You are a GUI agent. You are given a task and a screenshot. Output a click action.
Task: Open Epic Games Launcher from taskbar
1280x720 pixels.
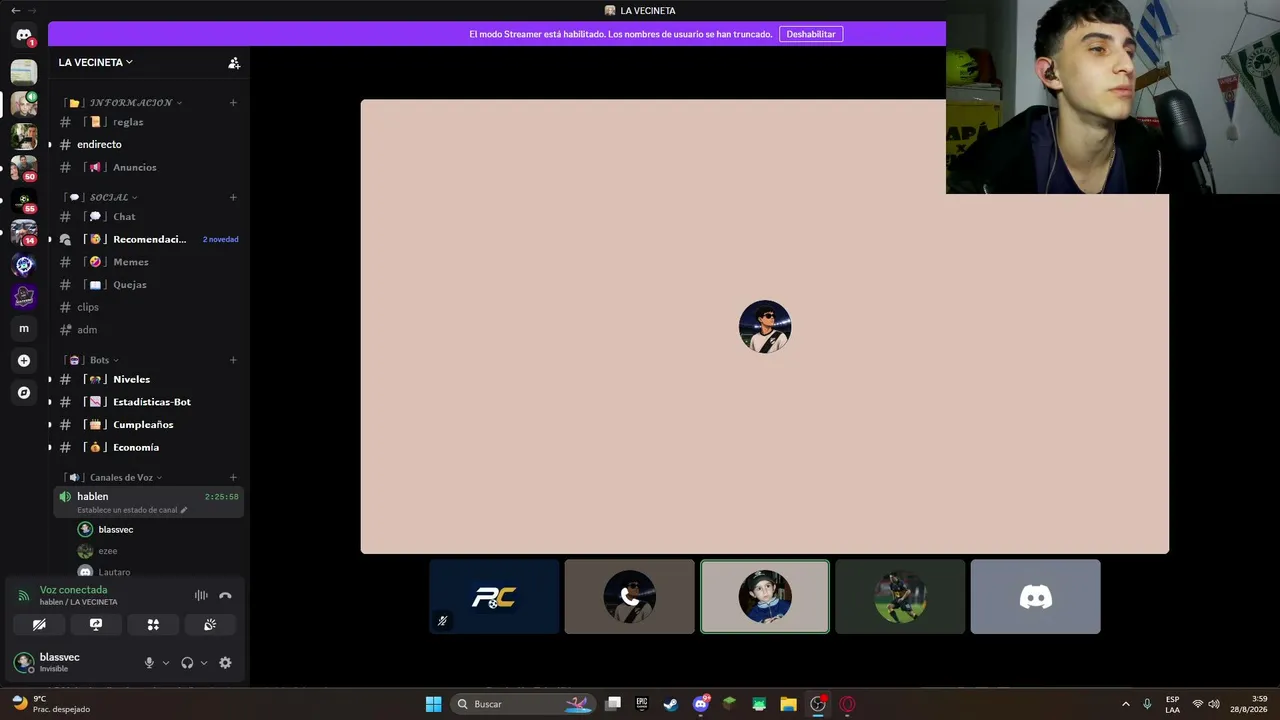tap(642, 704)
